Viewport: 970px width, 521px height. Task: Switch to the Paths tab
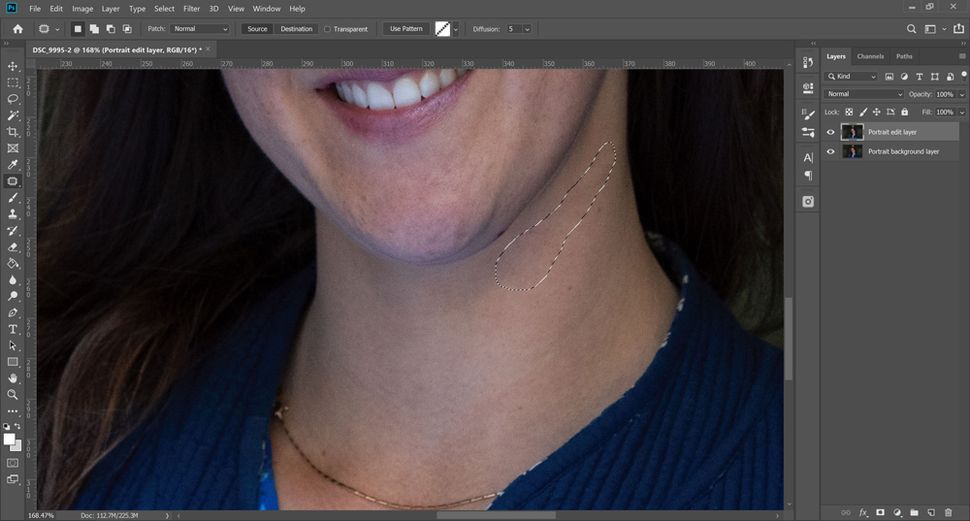[x=904, y=56]
